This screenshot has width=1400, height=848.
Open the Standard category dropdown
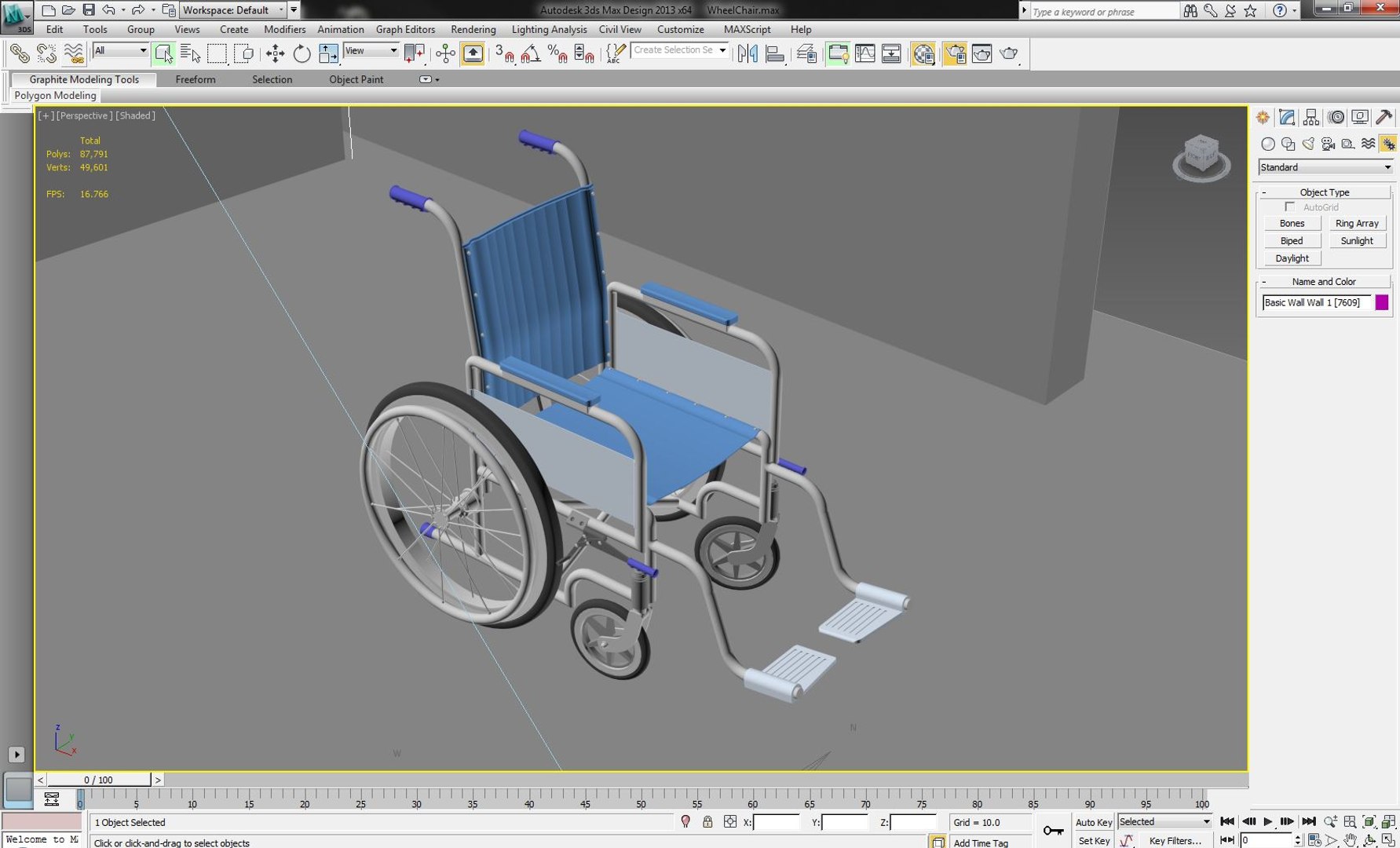(1325, 167)
